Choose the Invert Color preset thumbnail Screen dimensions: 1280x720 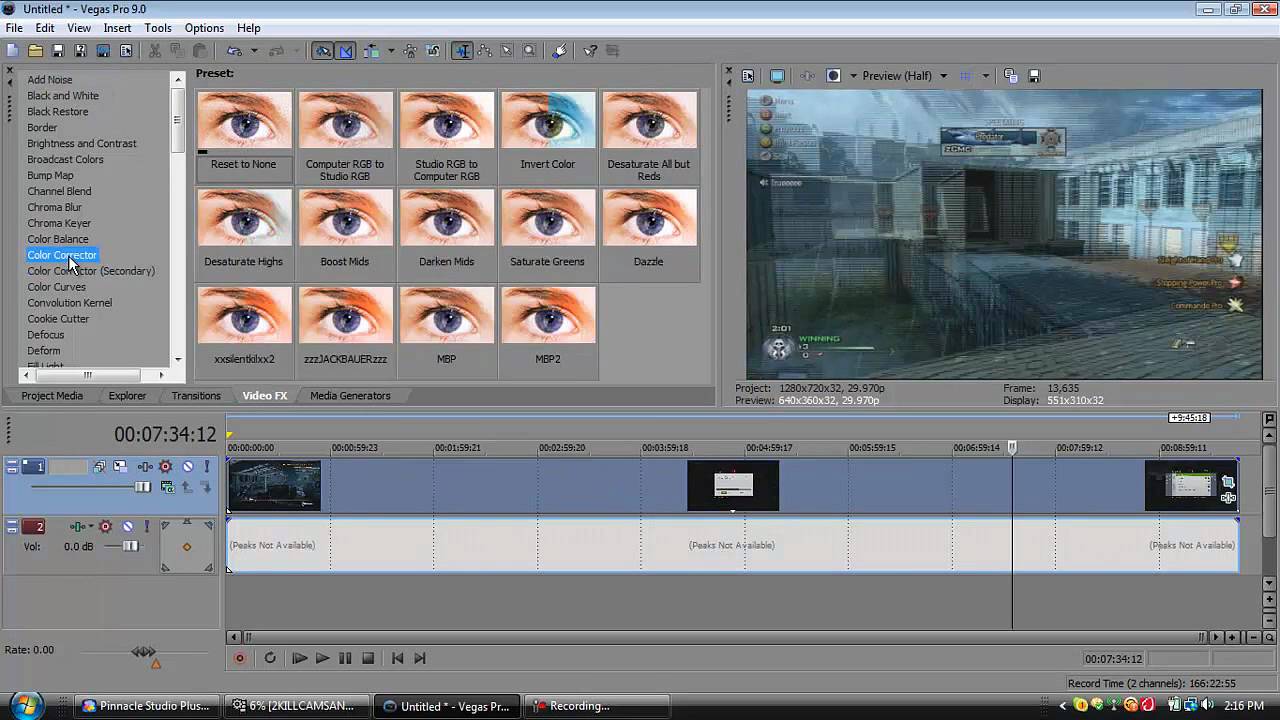click(x=548, y=120)
